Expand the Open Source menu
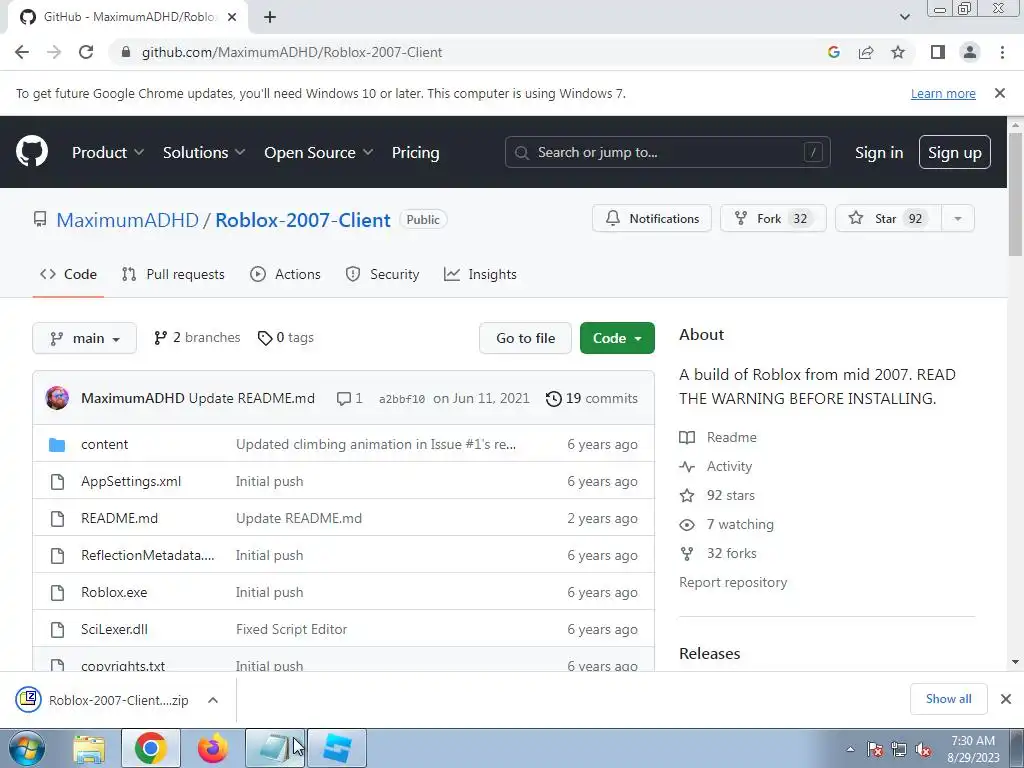Screen dimensions: 1024x768 coord(319,152)
